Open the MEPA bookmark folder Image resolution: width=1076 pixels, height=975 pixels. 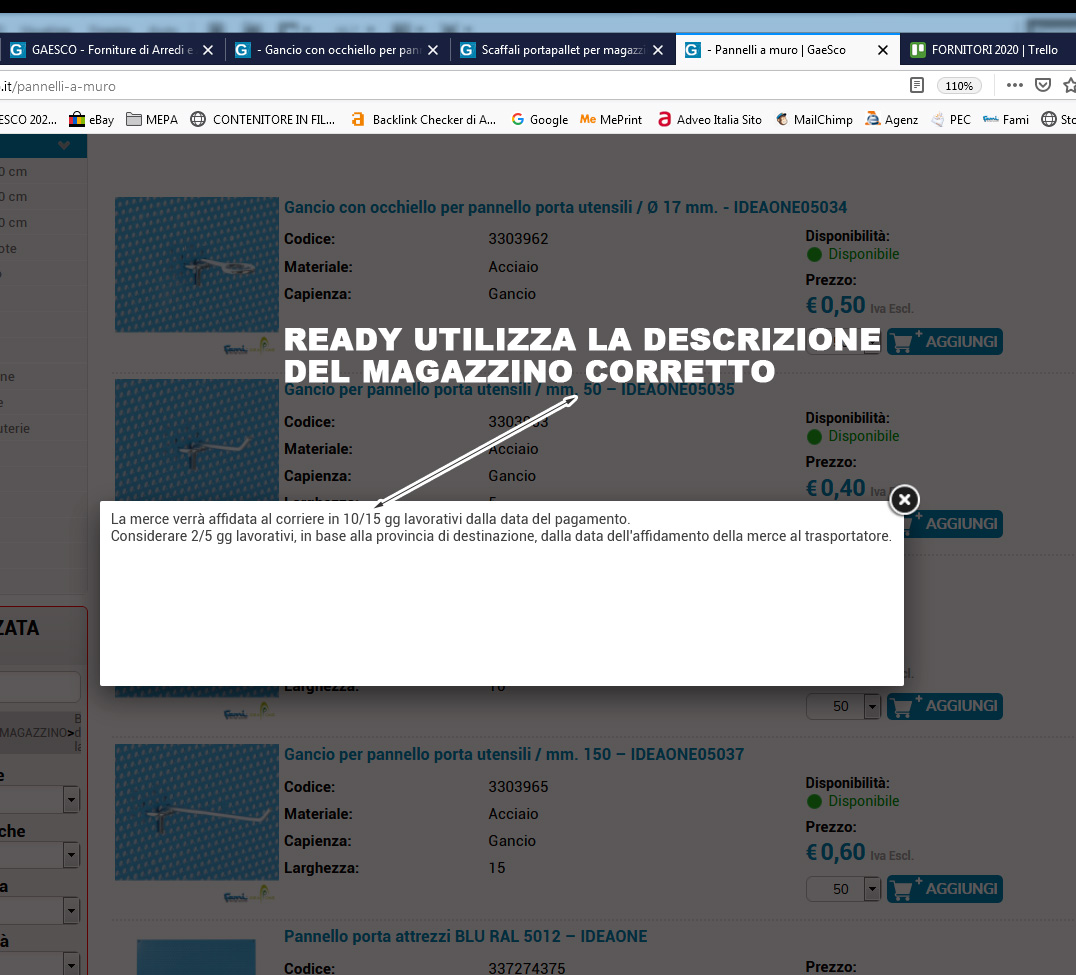[x=152, y=119]
